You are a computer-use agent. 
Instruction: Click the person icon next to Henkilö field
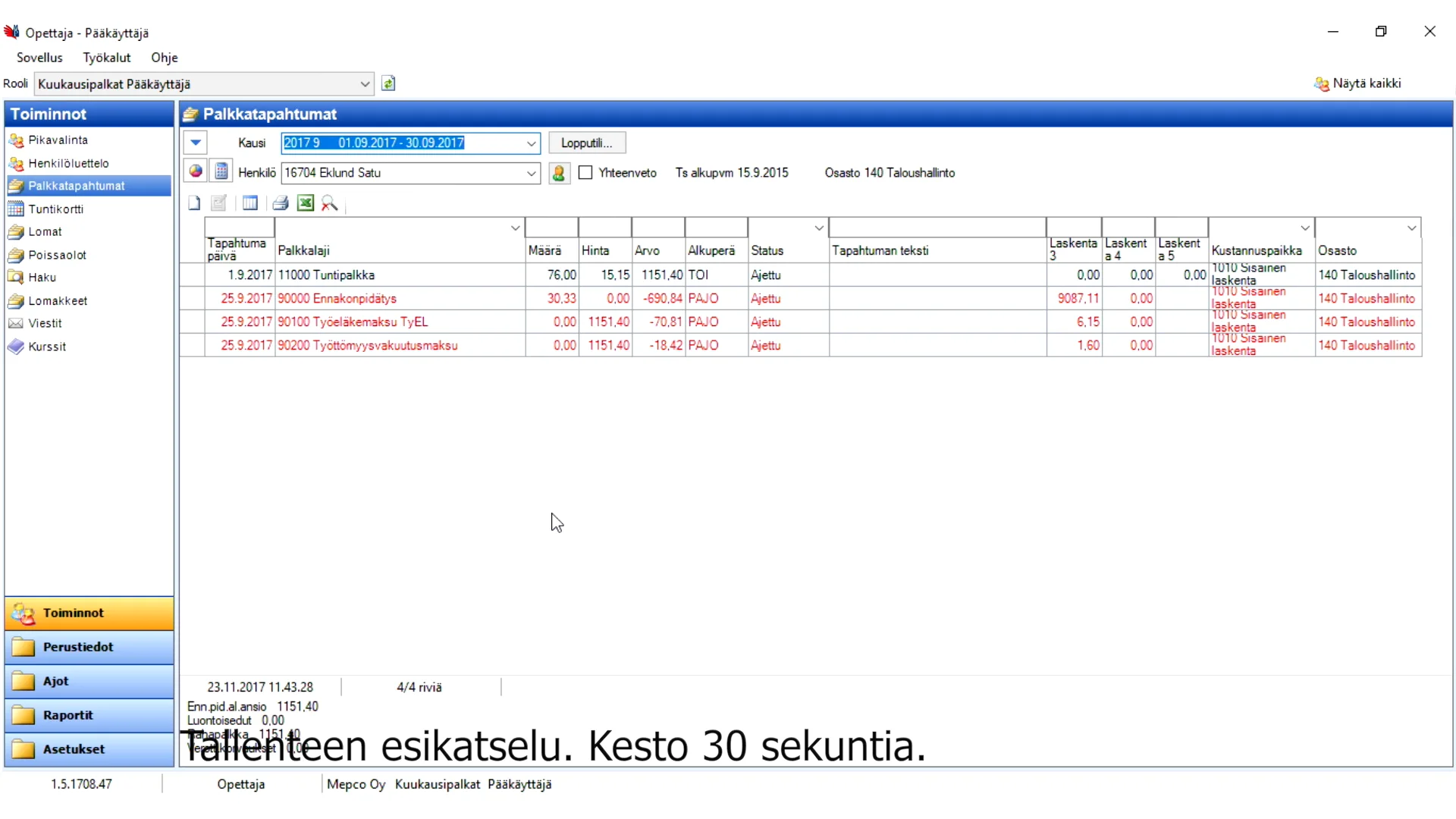559,173
